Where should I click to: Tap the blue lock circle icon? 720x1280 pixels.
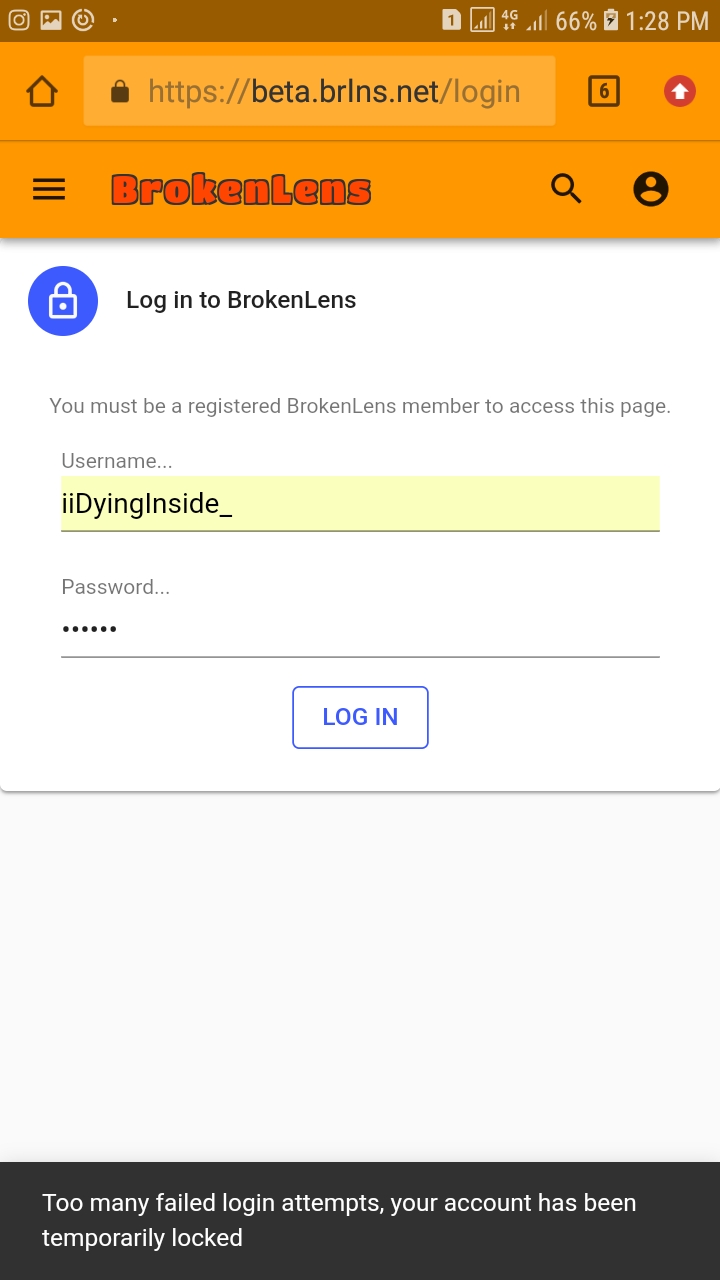tap(63, 300)
